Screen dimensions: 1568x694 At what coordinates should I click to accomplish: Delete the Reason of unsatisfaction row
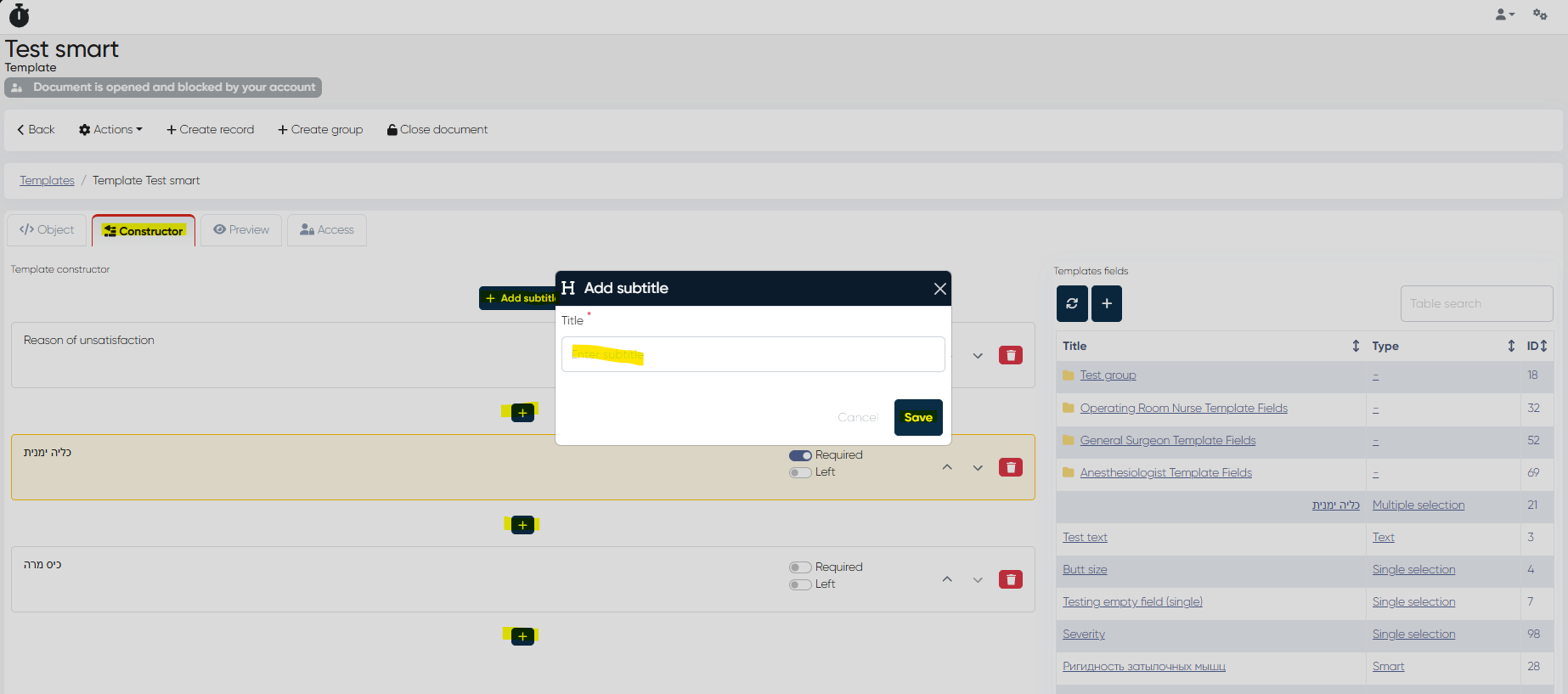[1010, 355]
